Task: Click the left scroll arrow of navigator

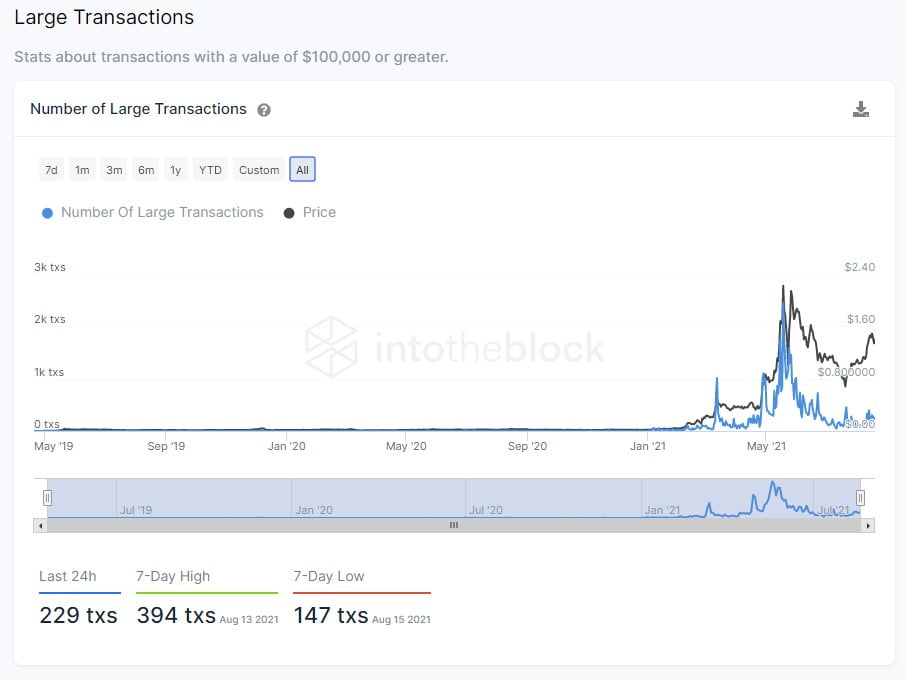Action: (x=41, y=525)
